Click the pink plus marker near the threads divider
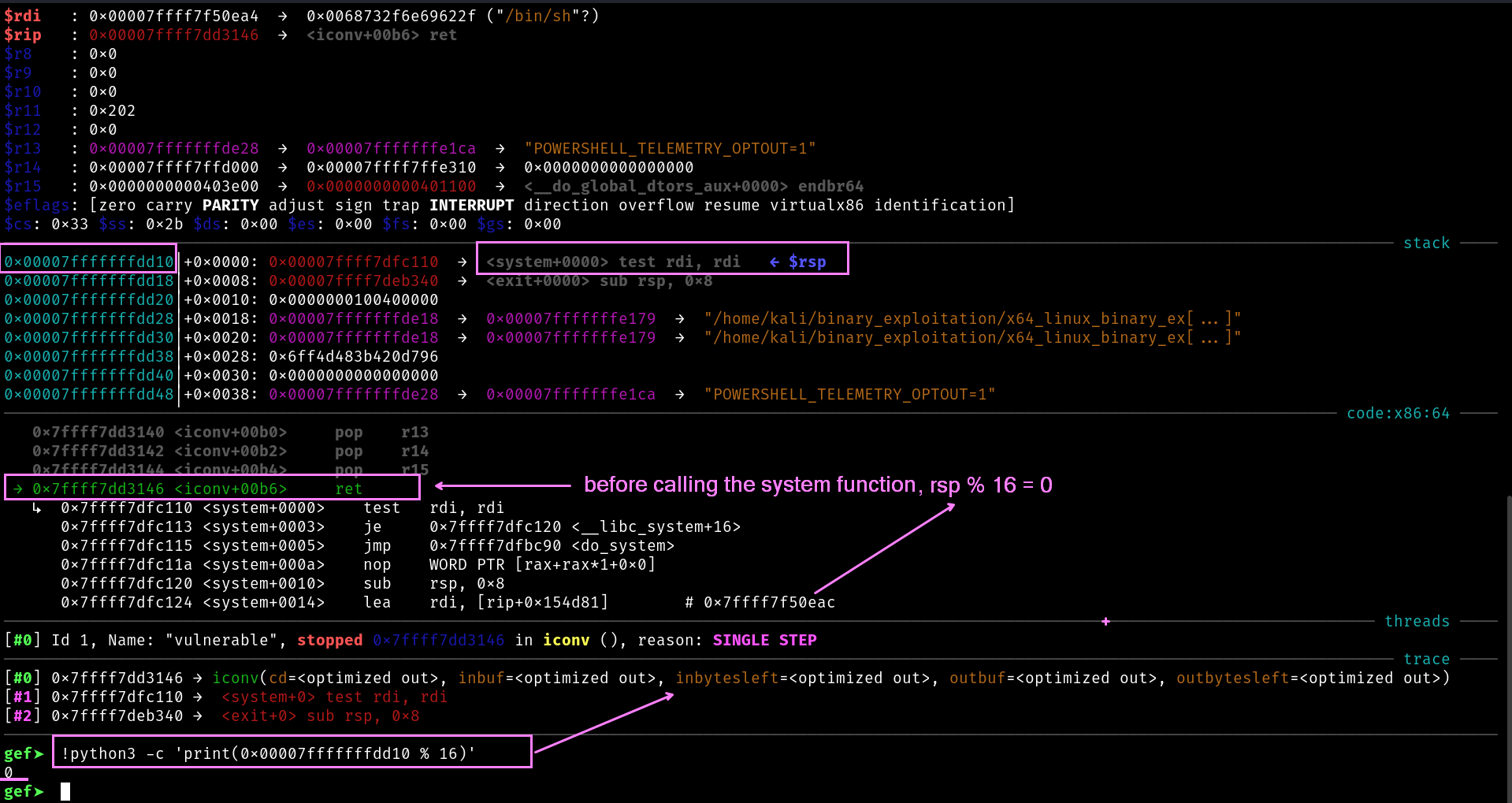Viewport: 1512px width, 803px height. (1105, 622)
